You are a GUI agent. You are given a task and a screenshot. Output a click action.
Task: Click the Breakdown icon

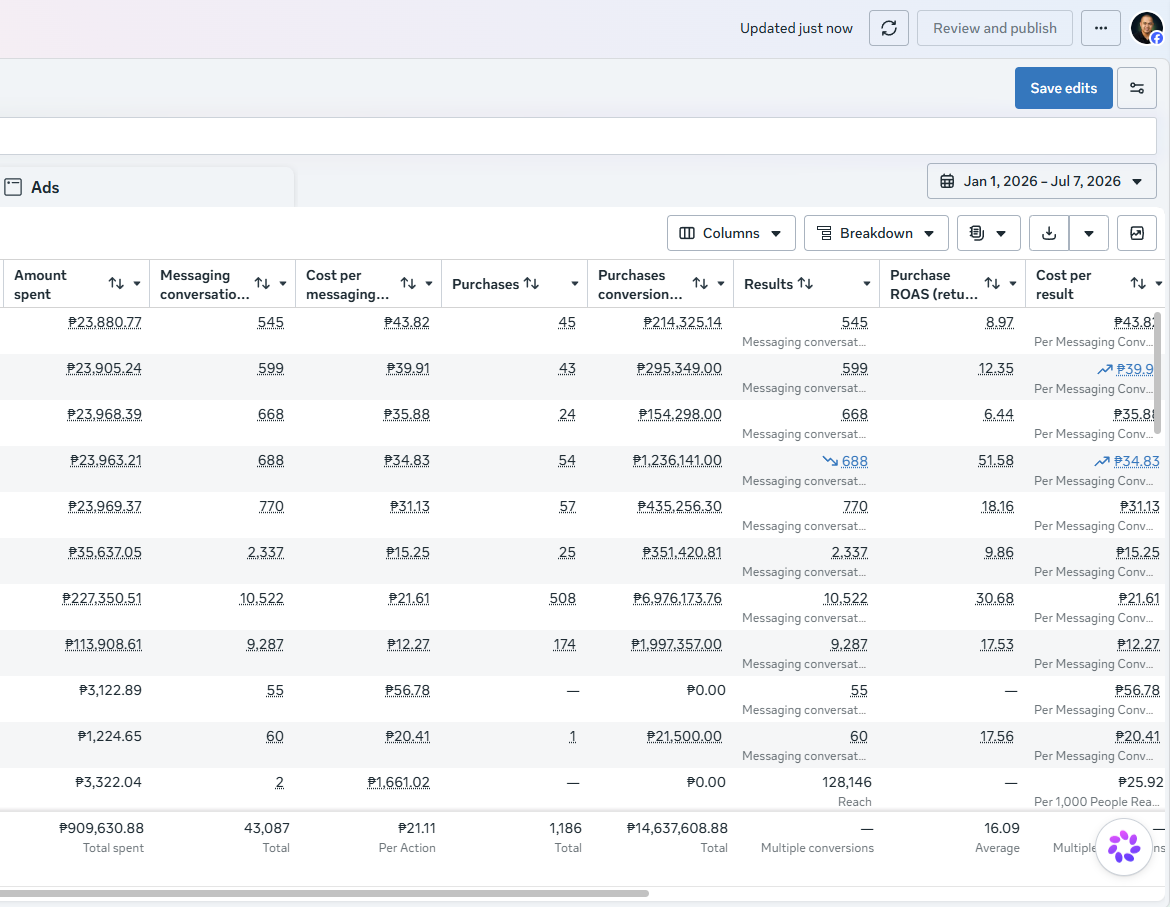[x=825, y=233]
